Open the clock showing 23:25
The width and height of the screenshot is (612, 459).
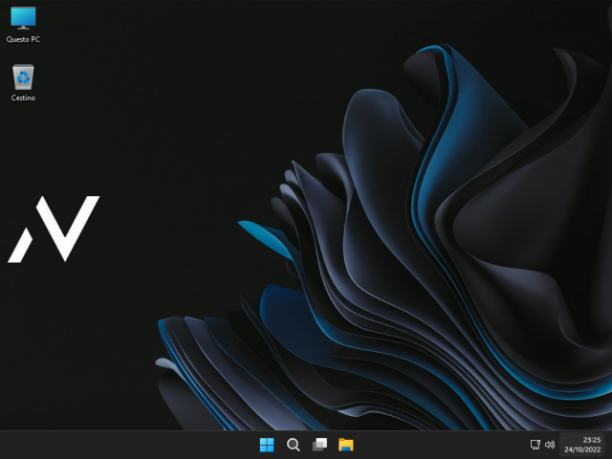pyautogui.click(x=592, y=440)
